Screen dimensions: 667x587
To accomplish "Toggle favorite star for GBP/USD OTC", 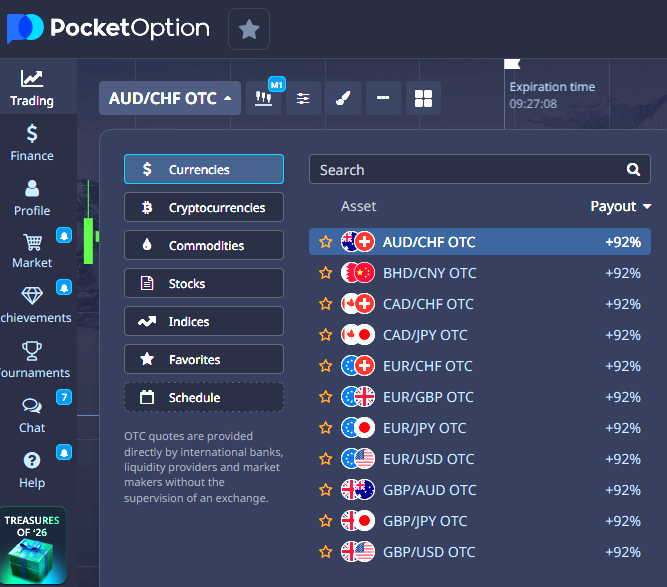I will tap(326, 552).
